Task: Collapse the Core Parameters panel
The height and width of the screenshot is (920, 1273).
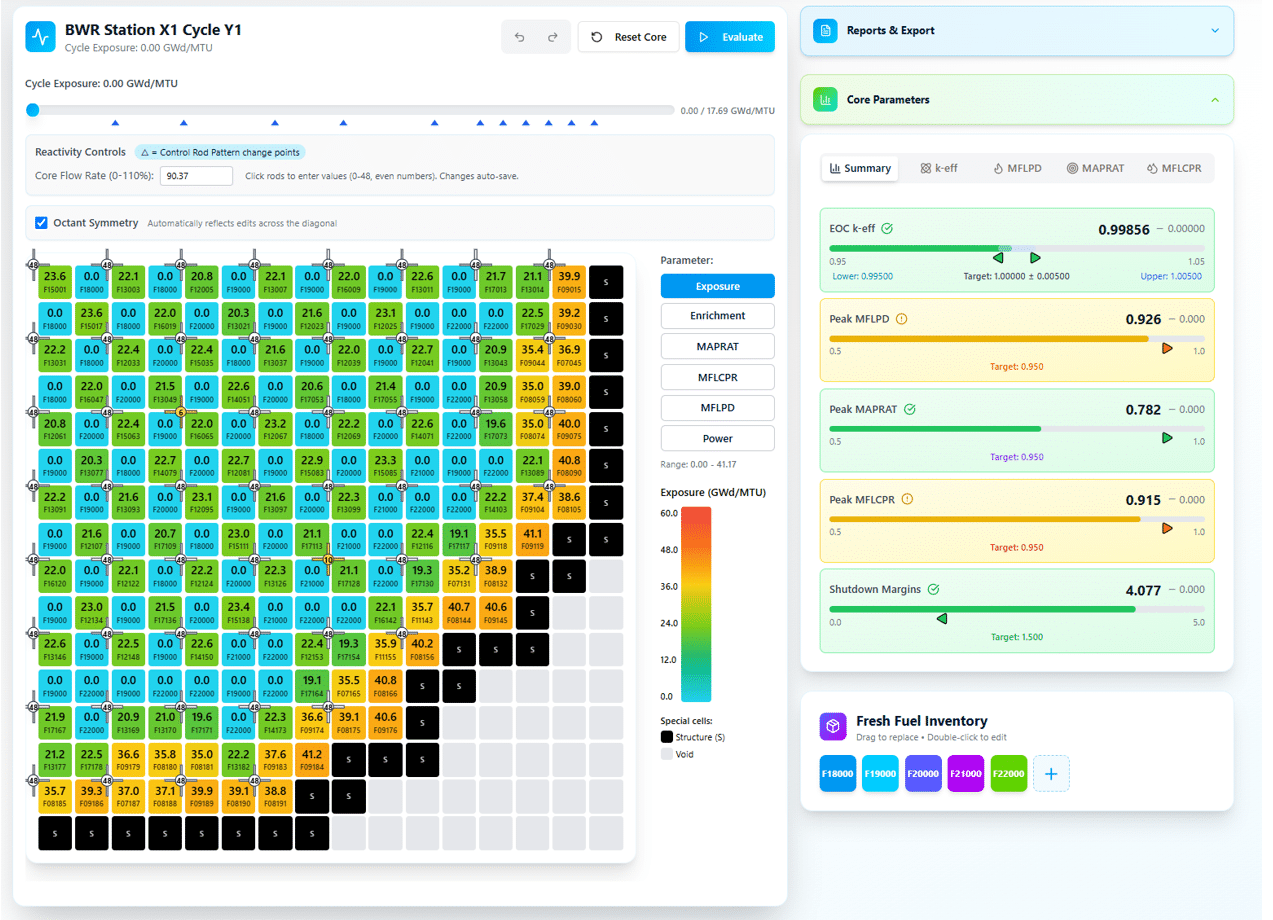Action: point(1215,100)
